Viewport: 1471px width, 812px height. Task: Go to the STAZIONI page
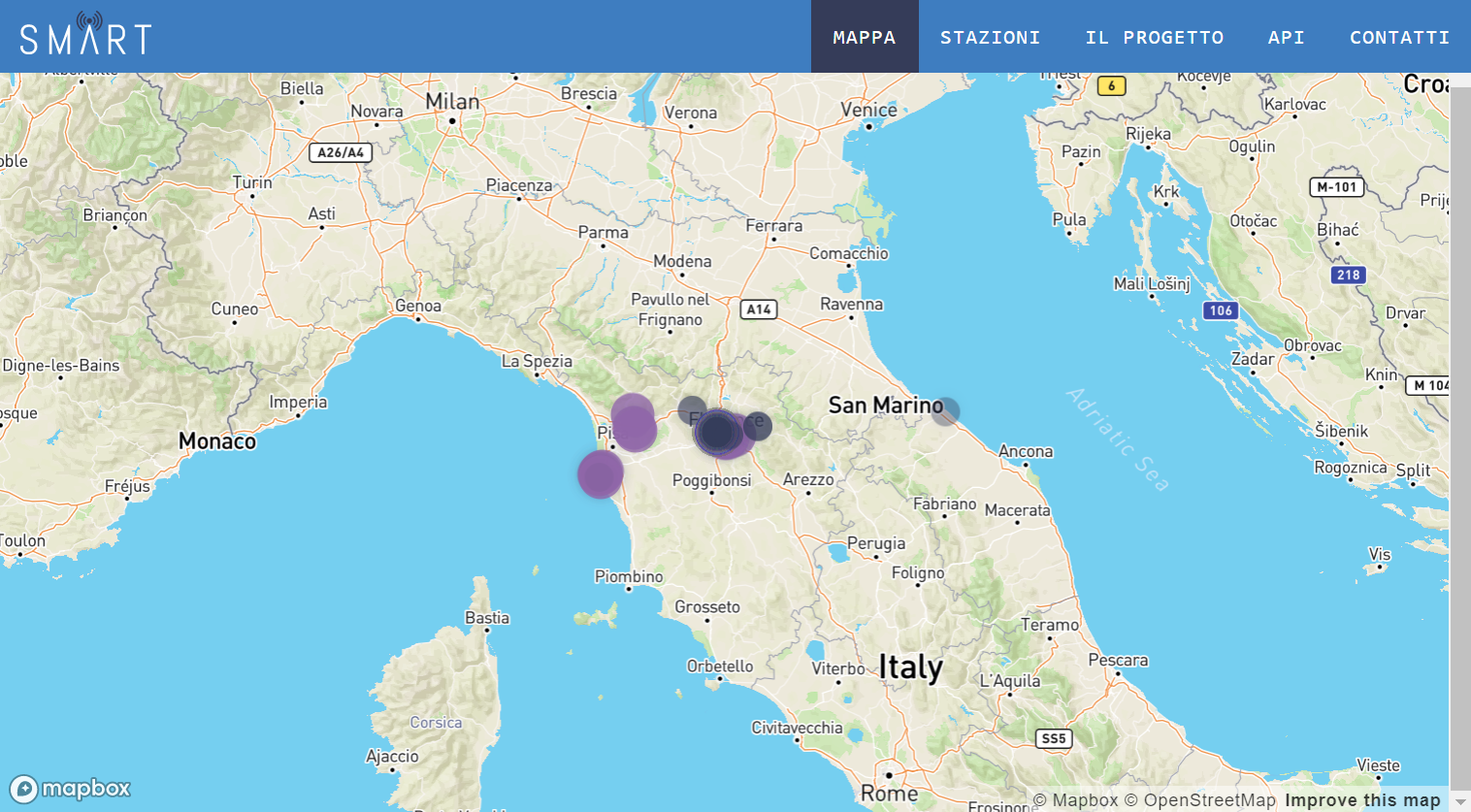[x=990, y=37]
